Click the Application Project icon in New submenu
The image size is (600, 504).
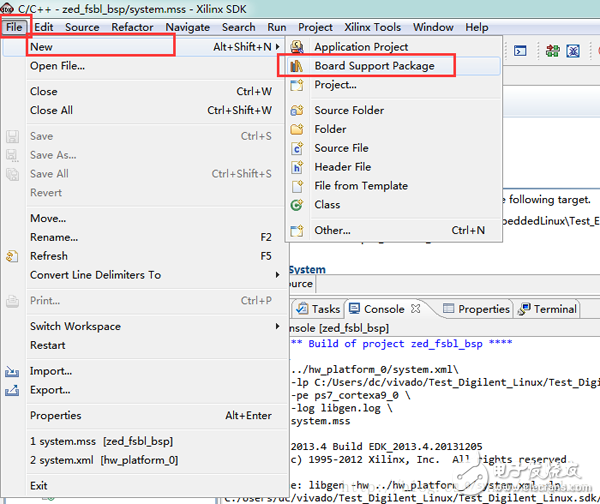(x=296, y=47)
